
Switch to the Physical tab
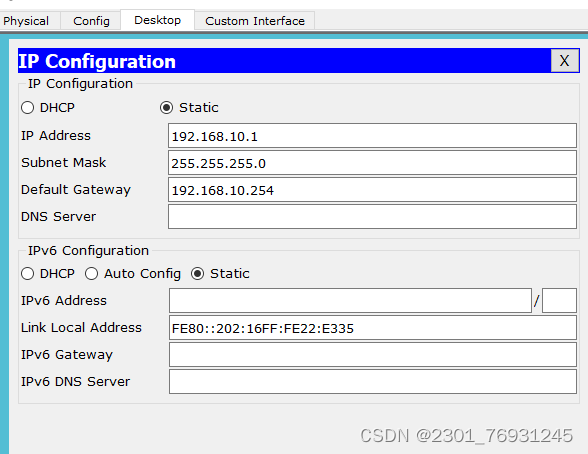coord(26,21)
